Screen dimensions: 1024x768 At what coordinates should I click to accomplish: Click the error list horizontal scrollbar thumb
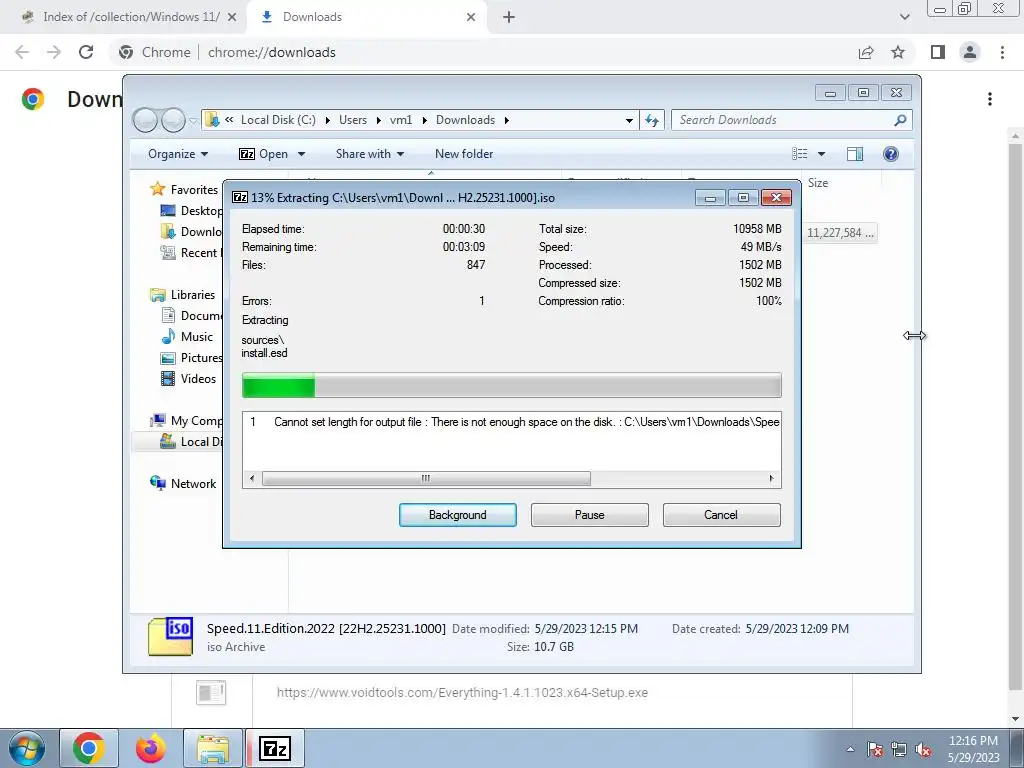pyautogui.click(x=426, y=479)
